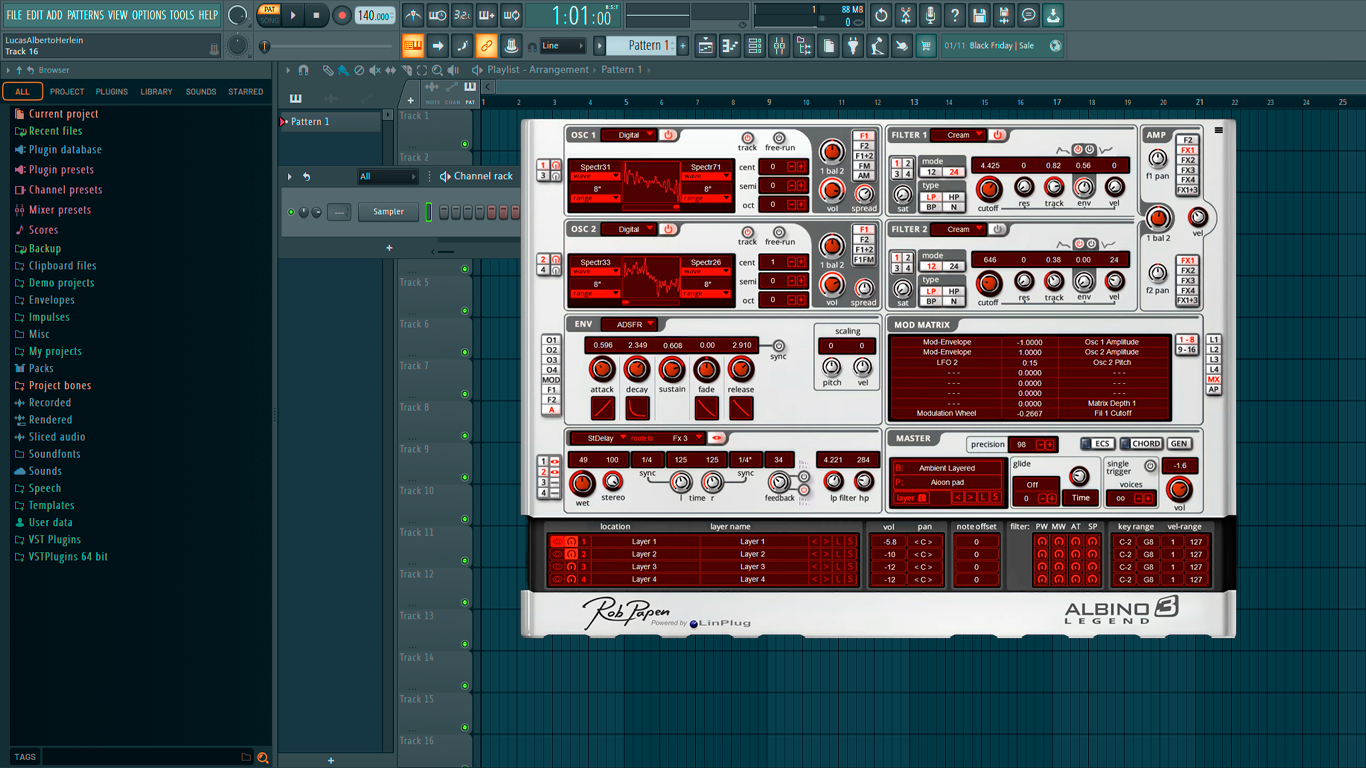
Task: Select attack linear curve shape button
Action: [603, 408]
